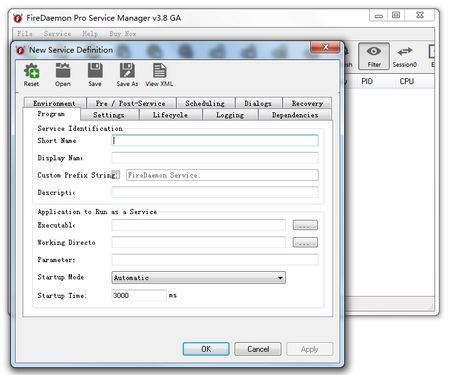The height and width of the screenshot is (375, 450).
Task: Click the CPU column header
Action: [407, 81]
